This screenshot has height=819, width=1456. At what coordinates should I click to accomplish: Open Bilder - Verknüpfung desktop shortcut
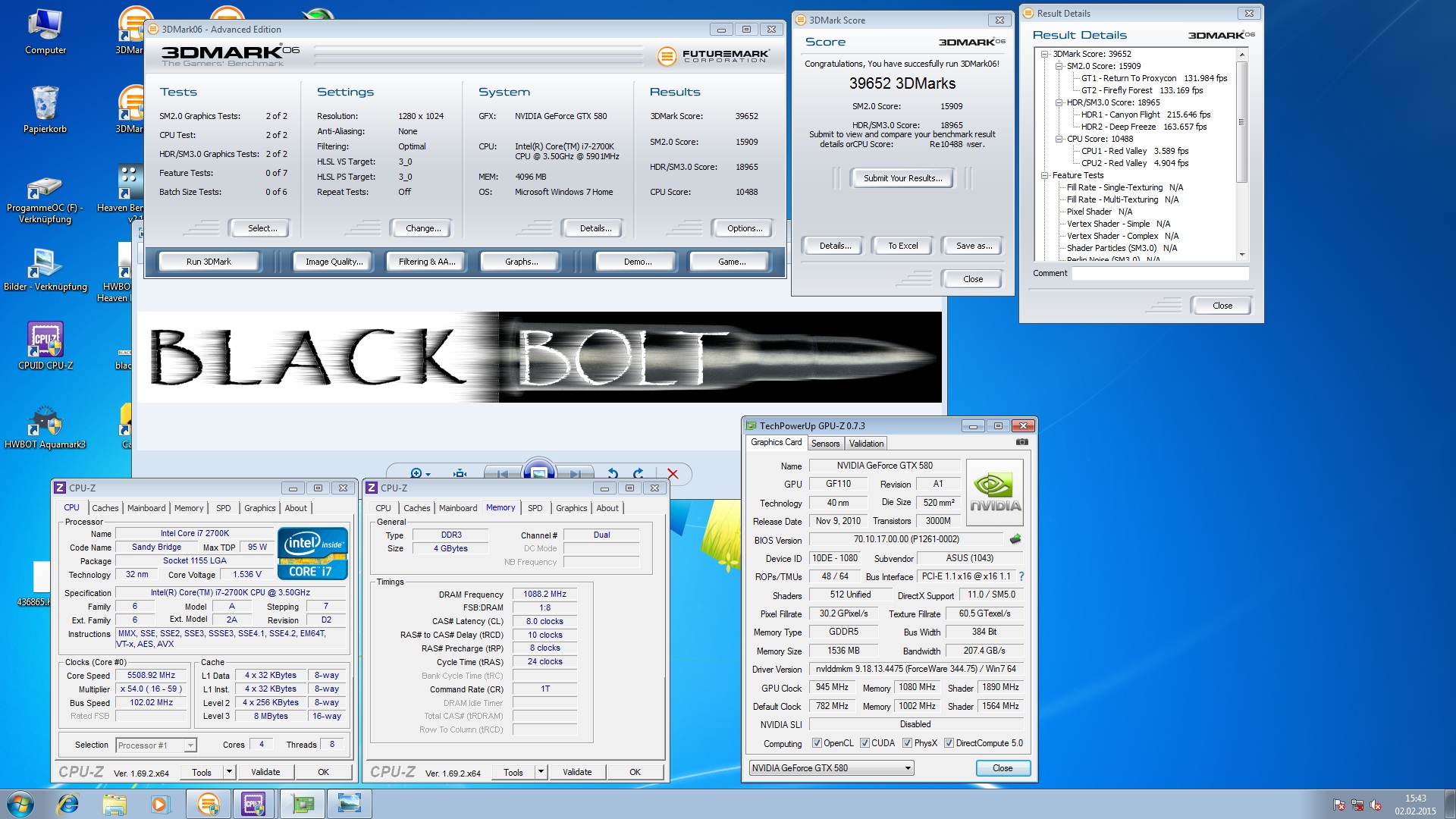click(x=45, y=269)
